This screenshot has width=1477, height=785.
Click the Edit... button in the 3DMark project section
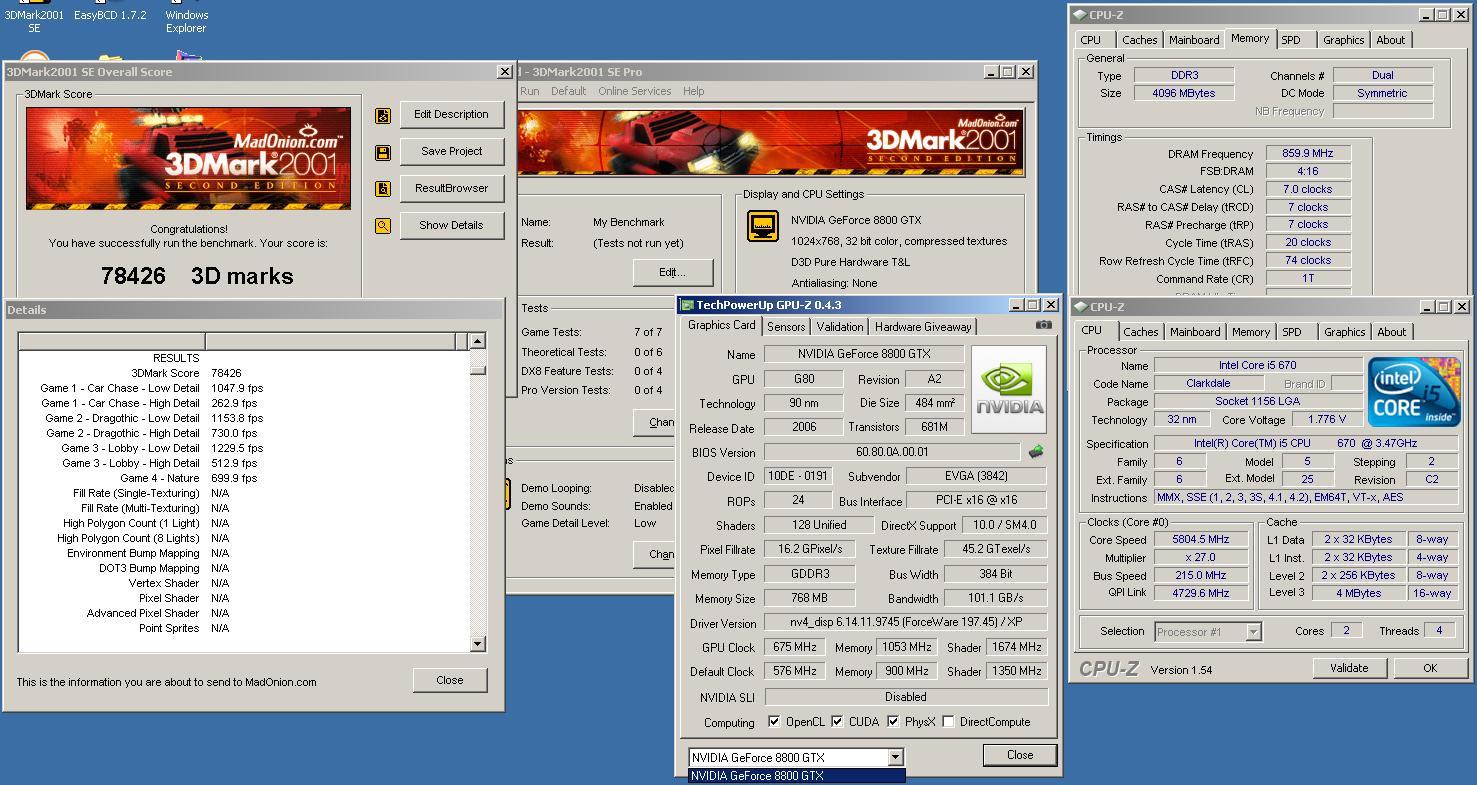(x=672, y=272)
